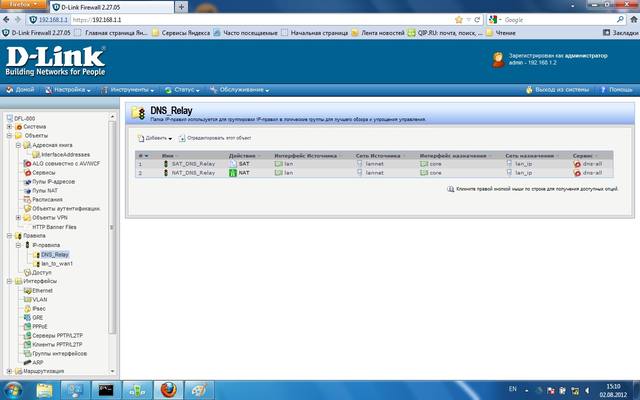640x400 pixels.
Task: Open Сервисы Яндекса bookmark
Action: click(x=181, y=33)
